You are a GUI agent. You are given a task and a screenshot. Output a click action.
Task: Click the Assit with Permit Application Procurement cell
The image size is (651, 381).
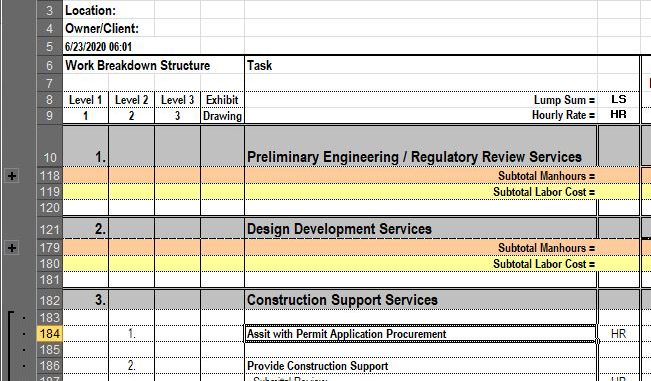point(421,334)
